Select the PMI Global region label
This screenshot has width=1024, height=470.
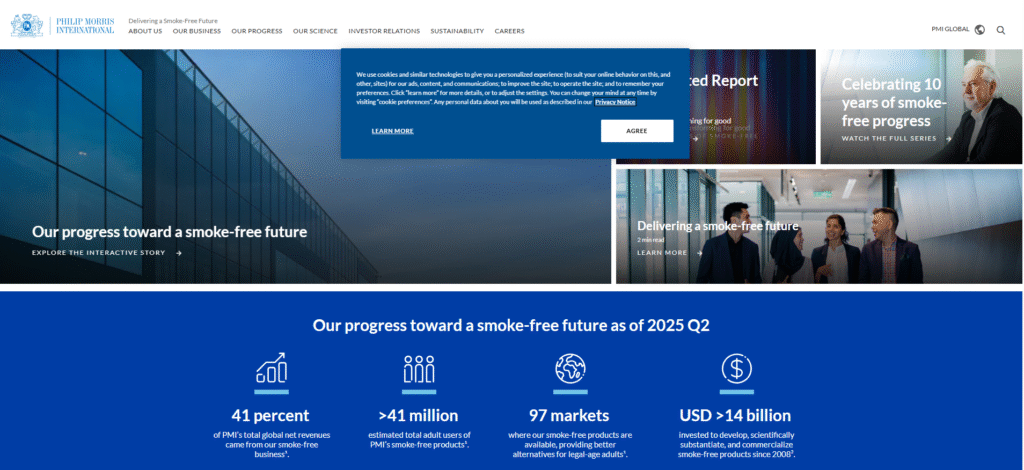coord(950,29)
